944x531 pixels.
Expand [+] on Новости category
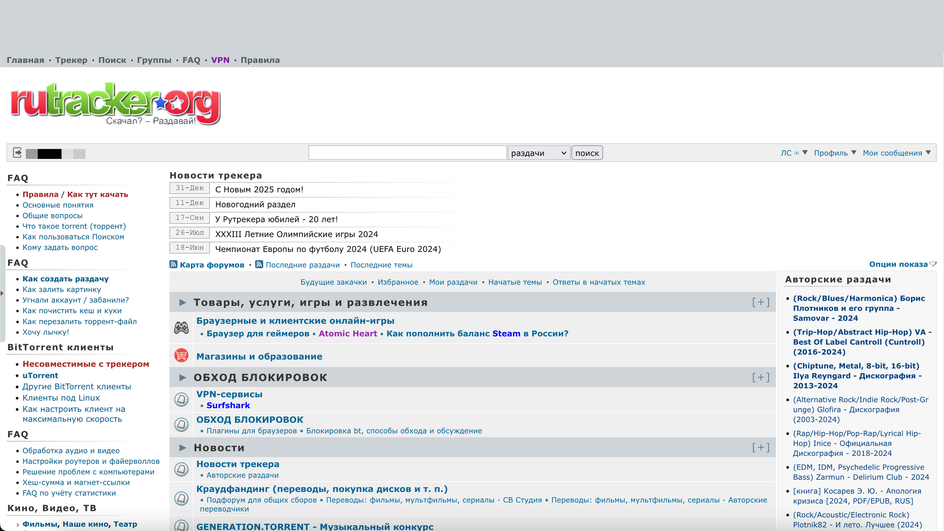click(760, 447)
